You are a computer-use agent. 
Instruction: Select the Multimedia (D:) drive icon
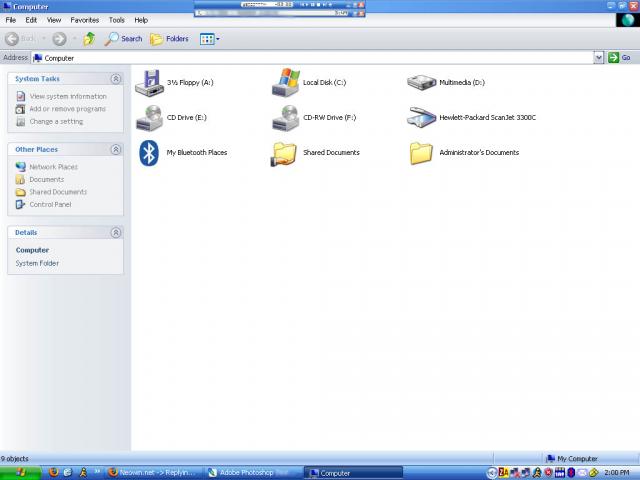click(x=422, y=82)
